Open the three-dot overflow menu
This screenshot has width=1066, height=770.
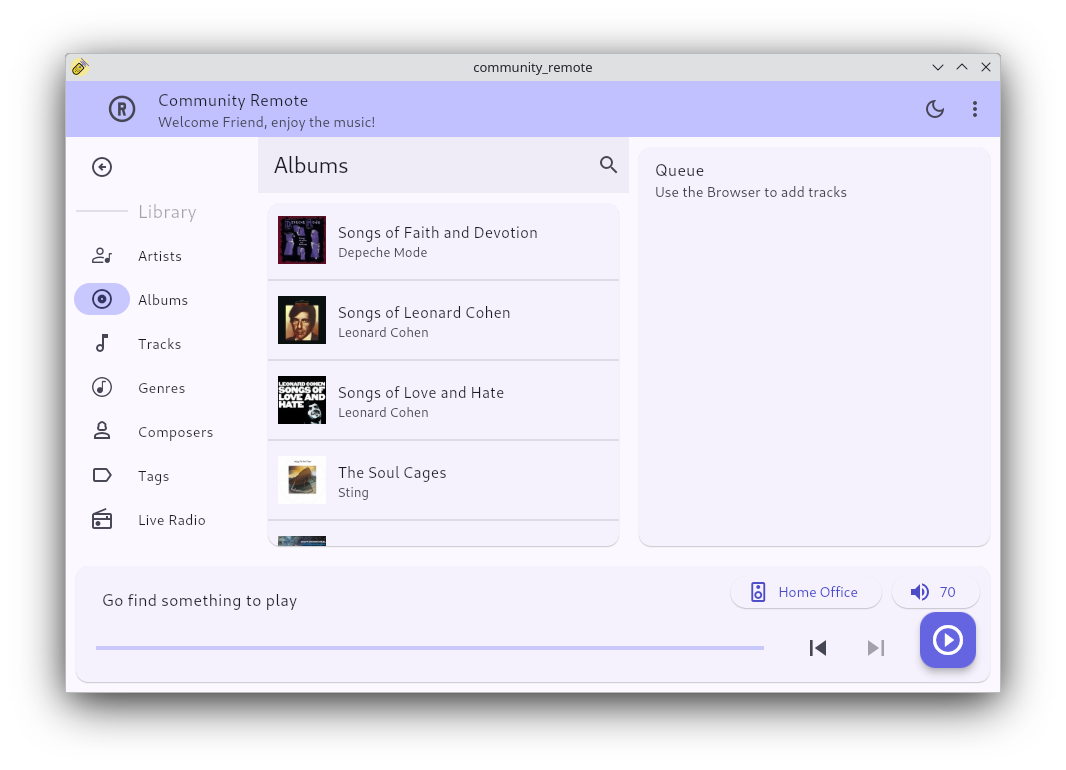pos(975,109)
